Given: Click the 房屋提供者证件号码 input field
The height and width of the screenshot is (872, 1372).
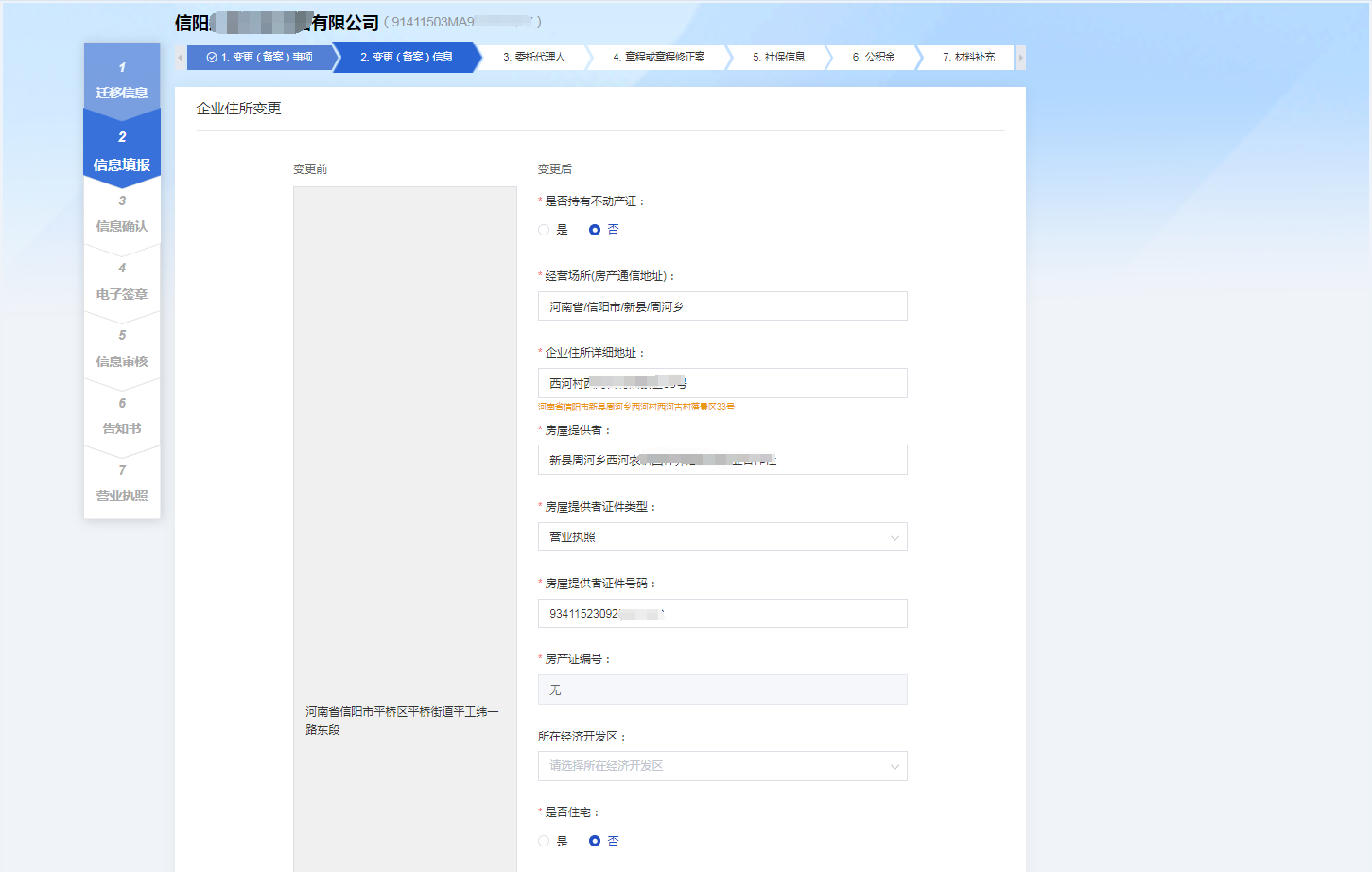Looking at the screenshot, I should click(x=722, y=614).
